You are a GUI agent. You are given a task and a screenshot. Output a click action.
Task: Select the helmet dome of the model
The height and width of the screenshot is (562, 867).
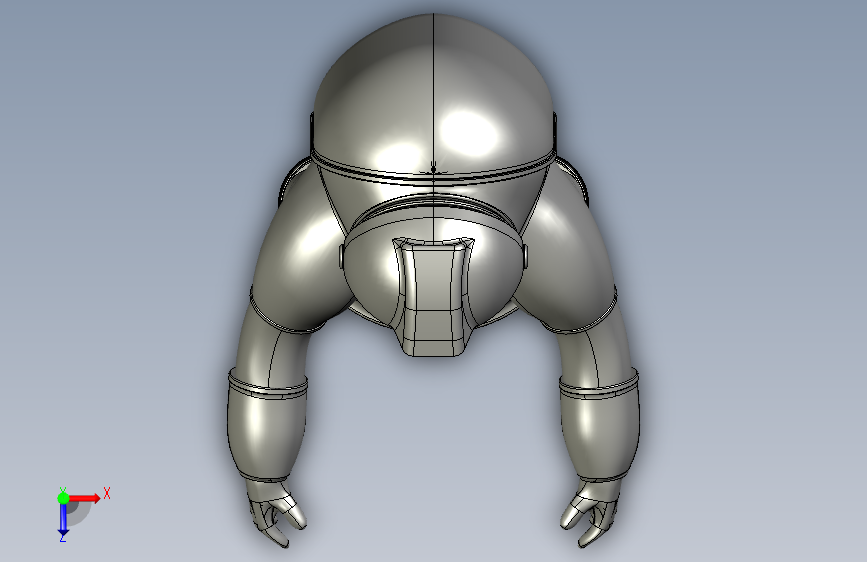(x=433, y=94)
